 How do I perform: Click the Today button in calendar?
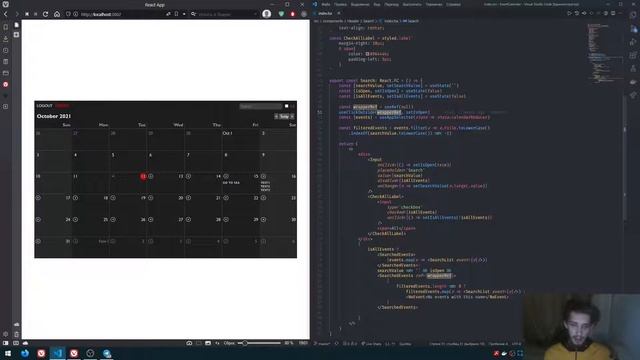284,116
